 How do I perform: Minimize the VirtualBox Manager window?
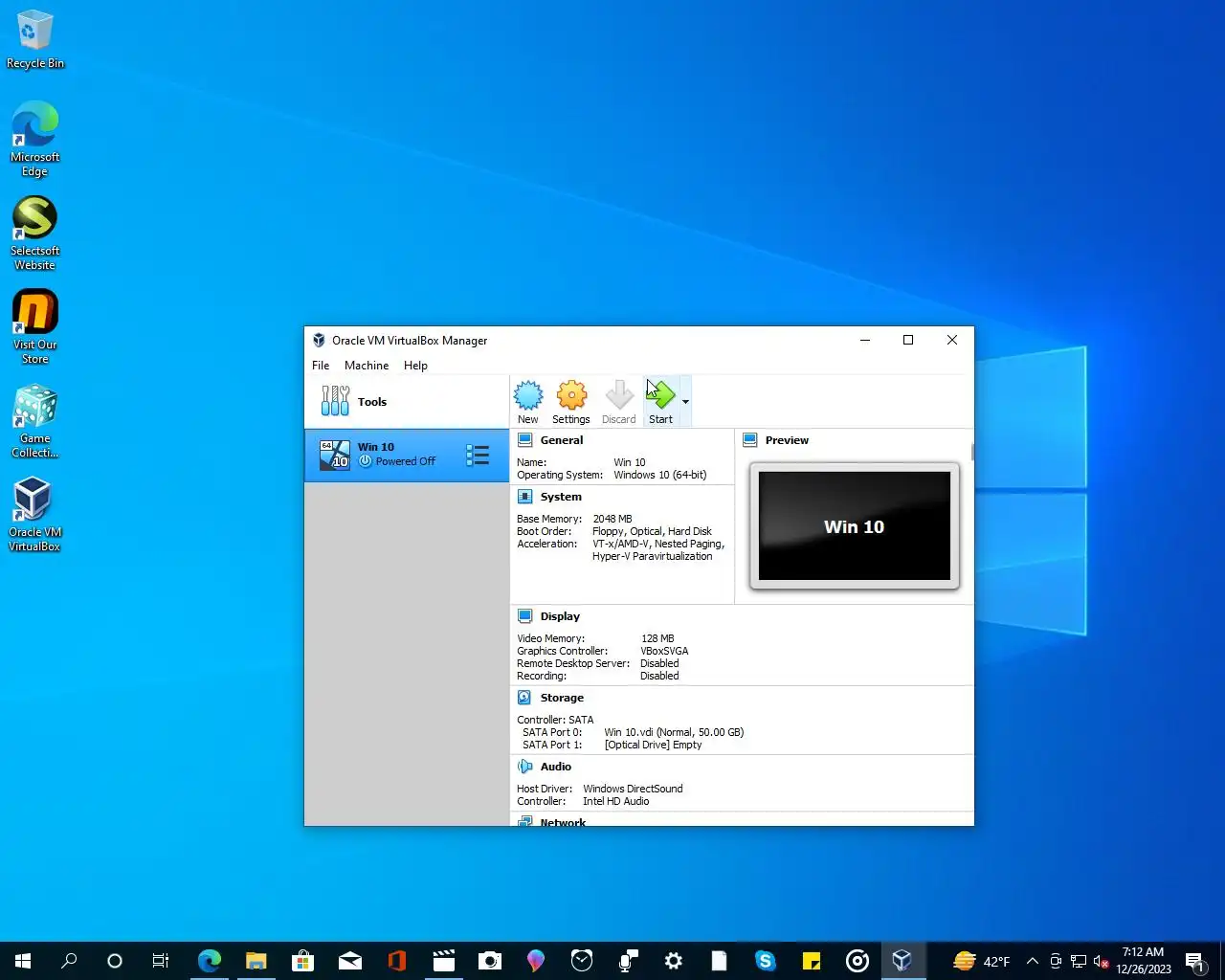[865, 340]
